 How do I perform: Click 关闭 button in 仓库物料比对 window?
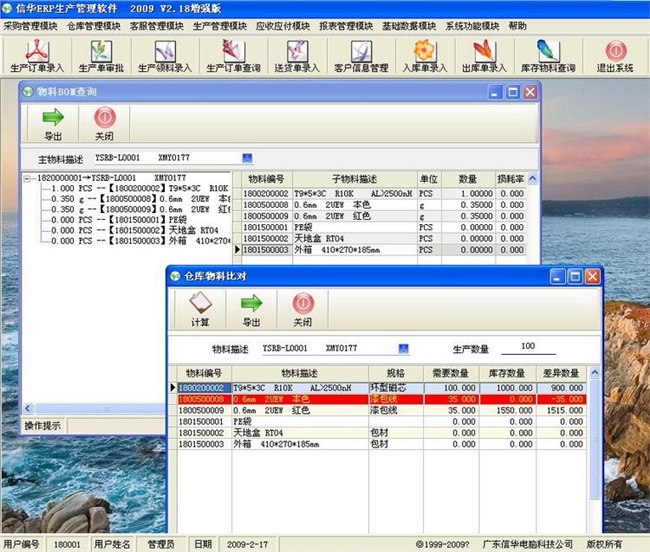click(302, 308)
